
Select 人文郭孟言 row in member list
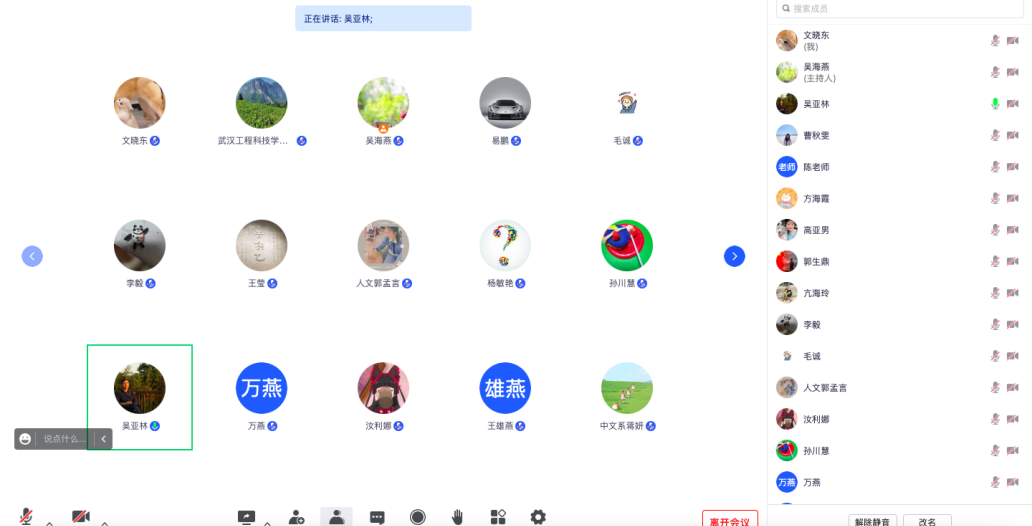click(899, 388)
